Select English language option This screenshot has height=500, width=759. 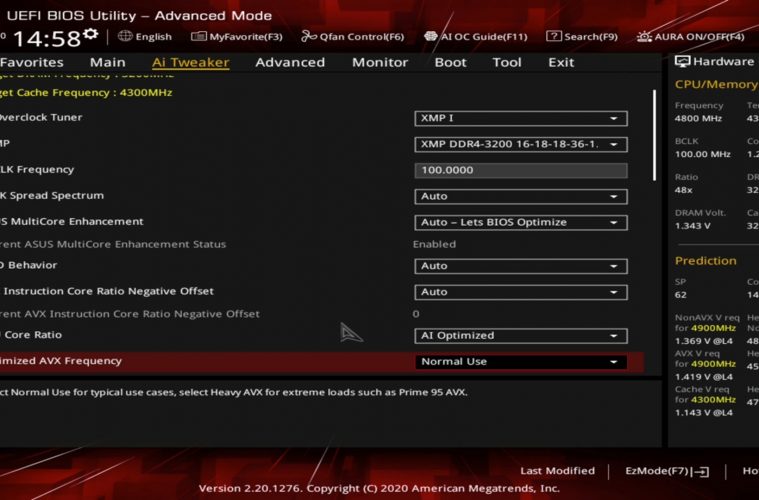[153, 37]
